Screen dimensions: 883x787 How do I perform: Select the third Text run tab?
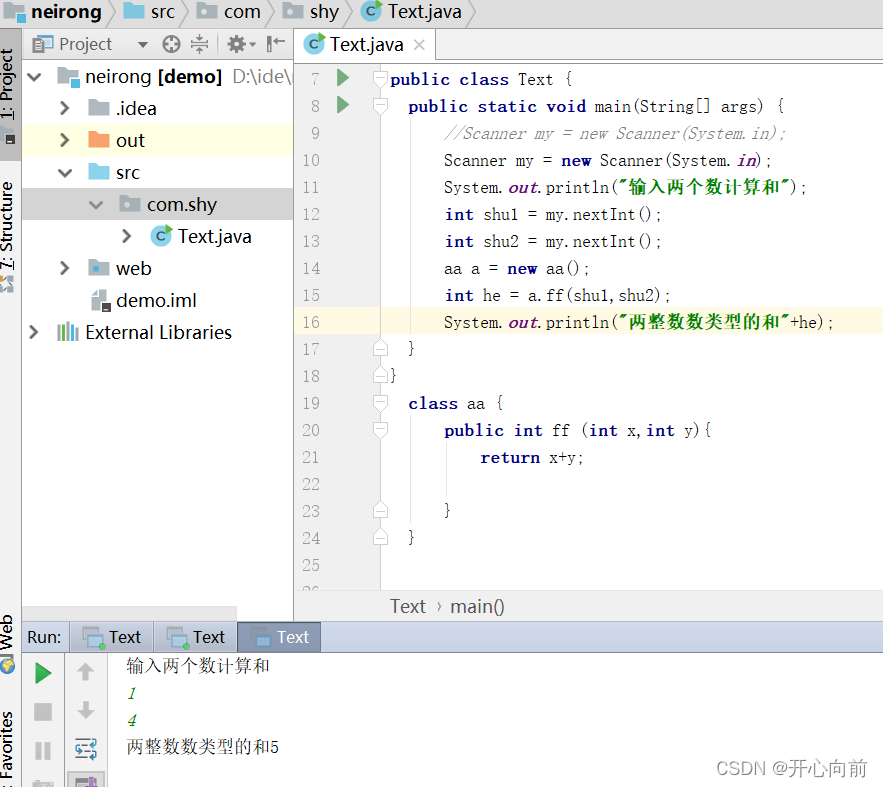click(x=279, y=637)
